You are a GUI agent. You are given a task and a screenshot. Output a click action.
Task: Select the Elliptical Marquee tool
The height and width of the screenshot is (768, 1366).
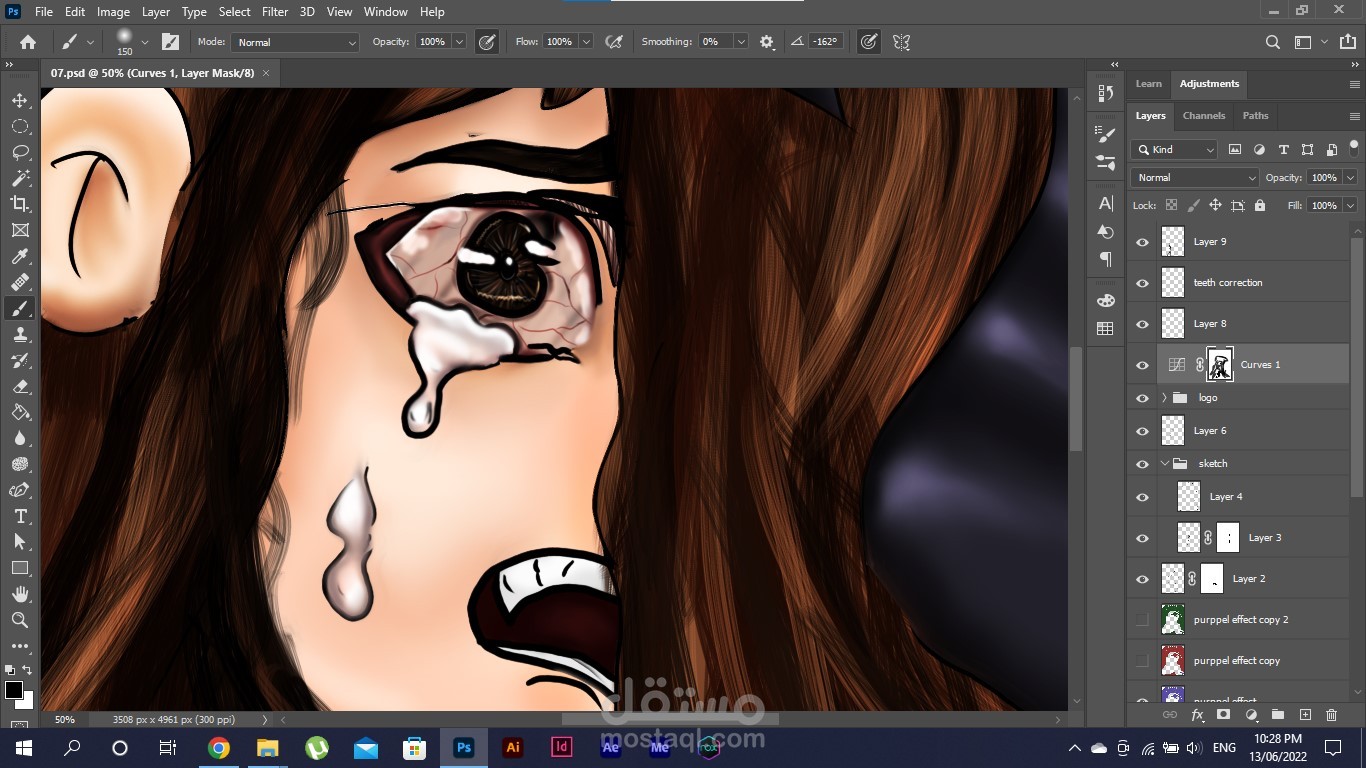20,126
